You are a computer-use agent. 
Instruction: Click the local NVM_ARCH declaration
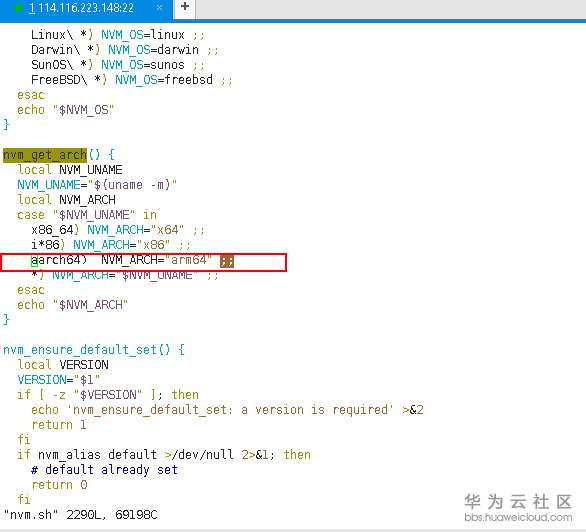click(x=66, y=200)
